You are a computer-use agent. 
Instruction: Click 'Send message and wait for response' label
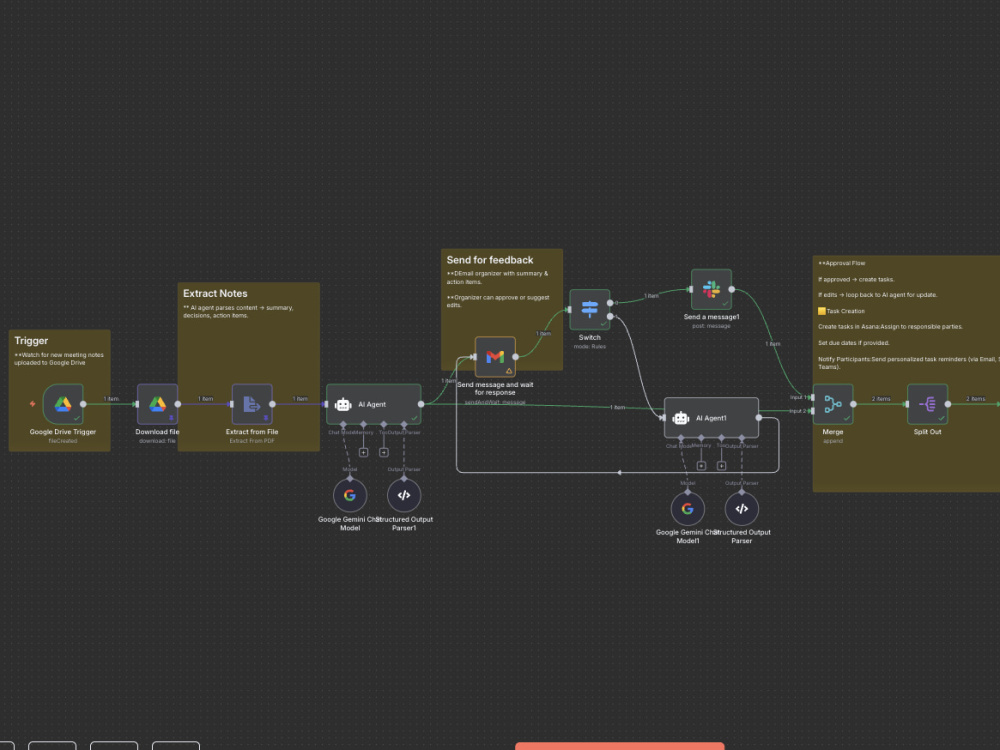[x=495, y=388]
